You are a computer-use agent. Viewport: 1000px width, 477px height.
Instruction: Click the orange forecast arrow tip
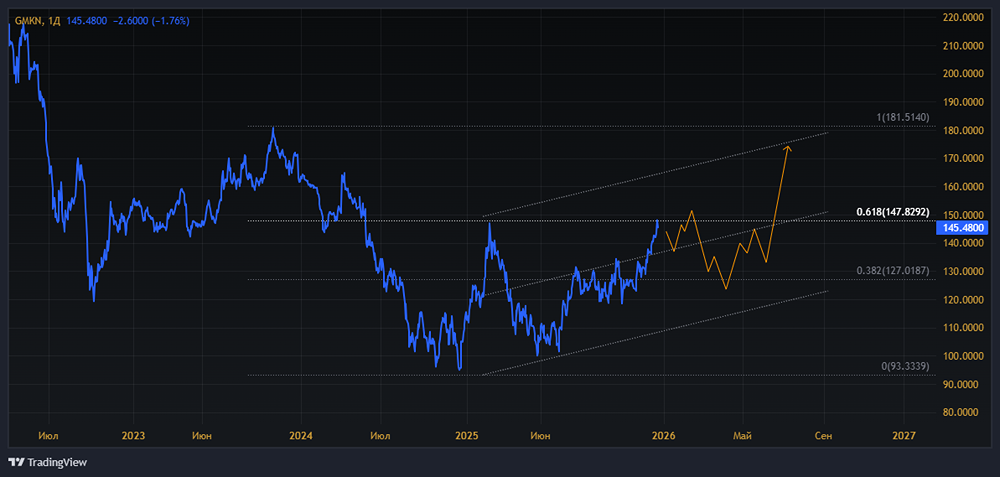point(788,148)
